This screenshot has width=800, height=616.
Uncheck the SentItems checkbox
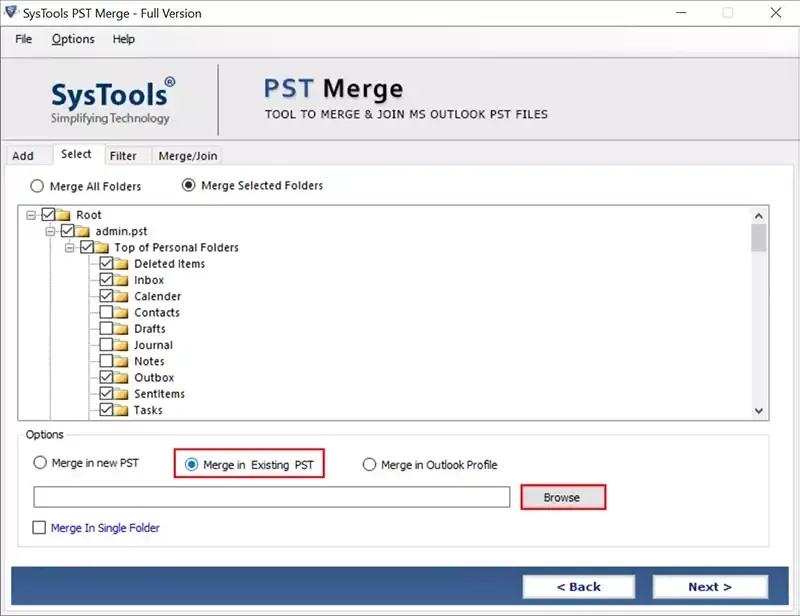click(106, 393)
